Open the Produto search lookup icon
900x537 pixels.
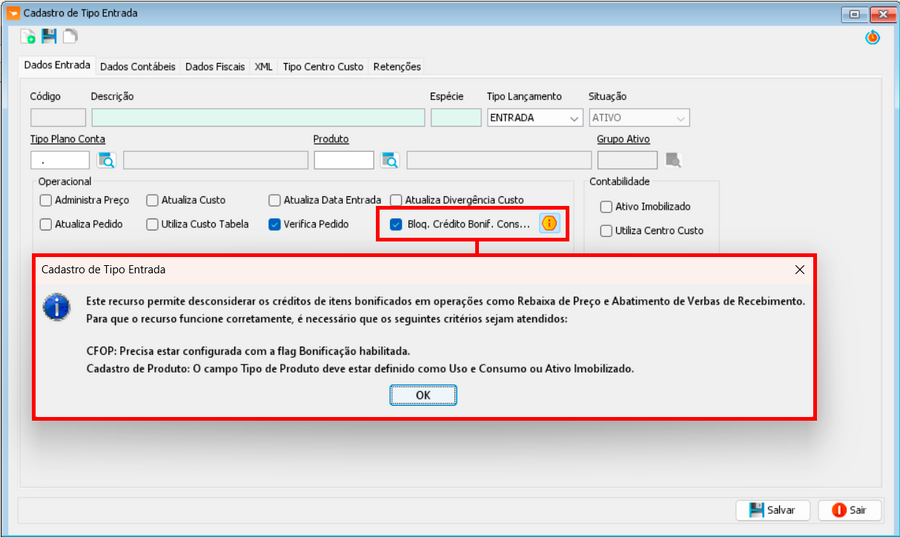(390, 160)
